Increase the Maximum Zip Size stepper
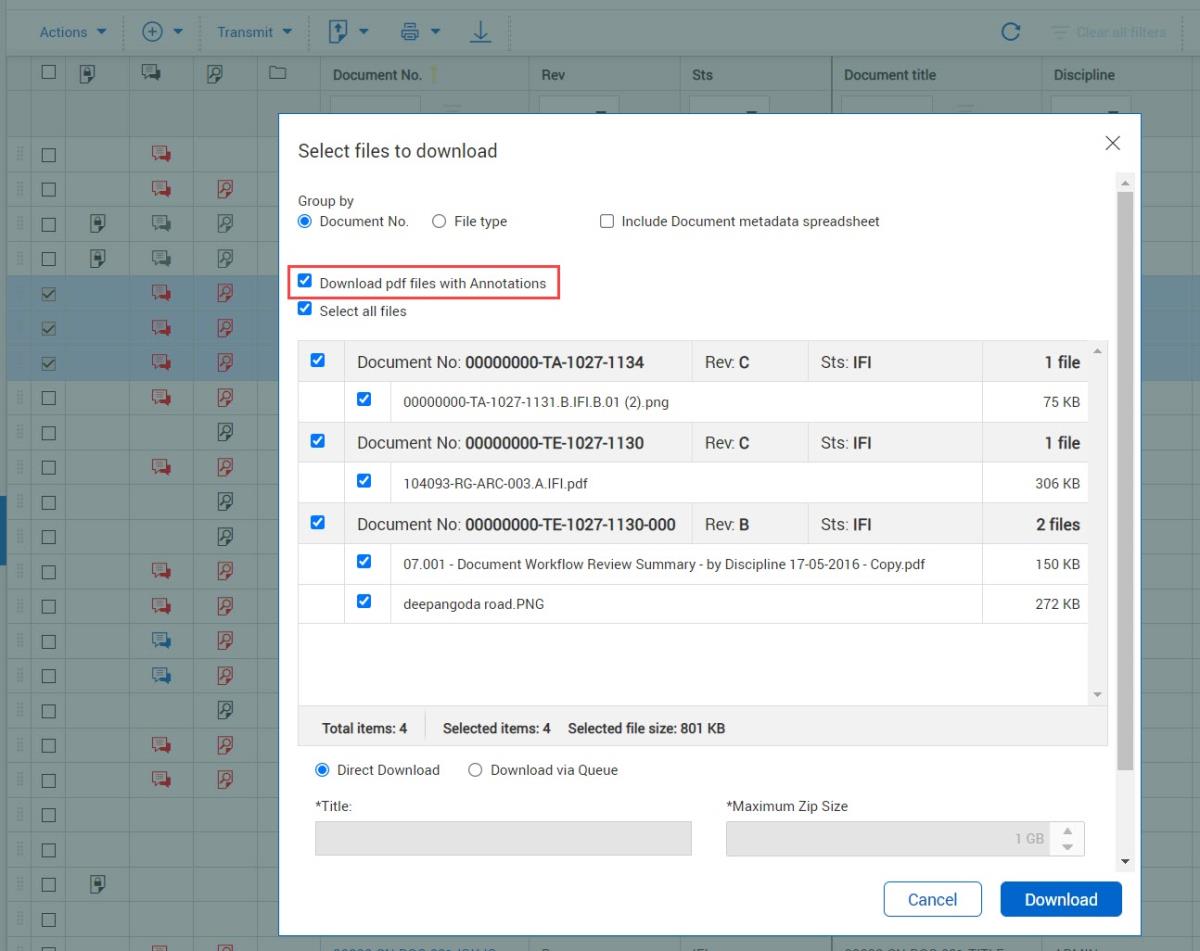1200x951 pixels. click(1067, 831)
